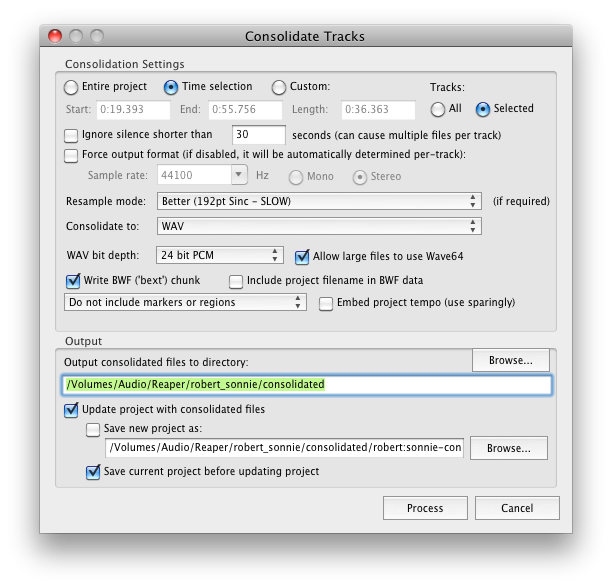Toggle Force output format checkbox
The image size is (612, 588).
point(71,156)
